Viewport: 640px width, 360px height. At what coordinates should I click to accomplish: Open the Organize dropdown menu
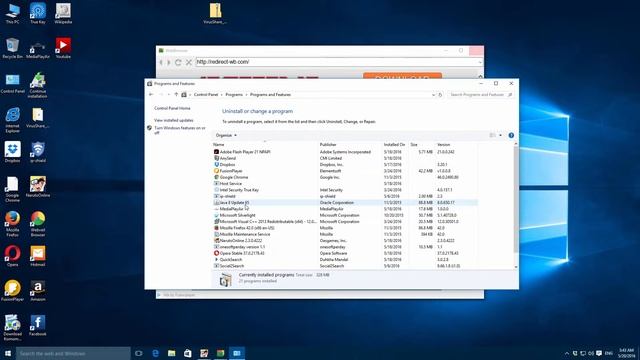tap(226, 135)
